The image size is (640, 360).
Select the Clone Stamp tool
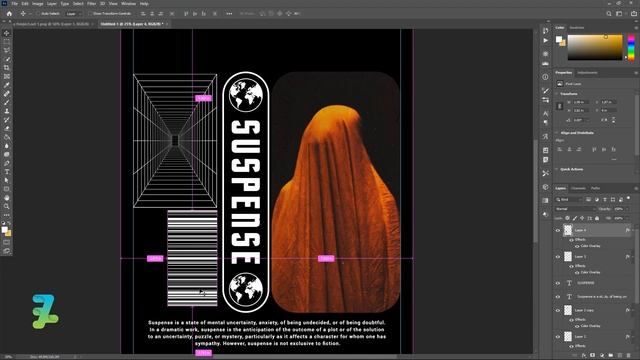[7, 111]
